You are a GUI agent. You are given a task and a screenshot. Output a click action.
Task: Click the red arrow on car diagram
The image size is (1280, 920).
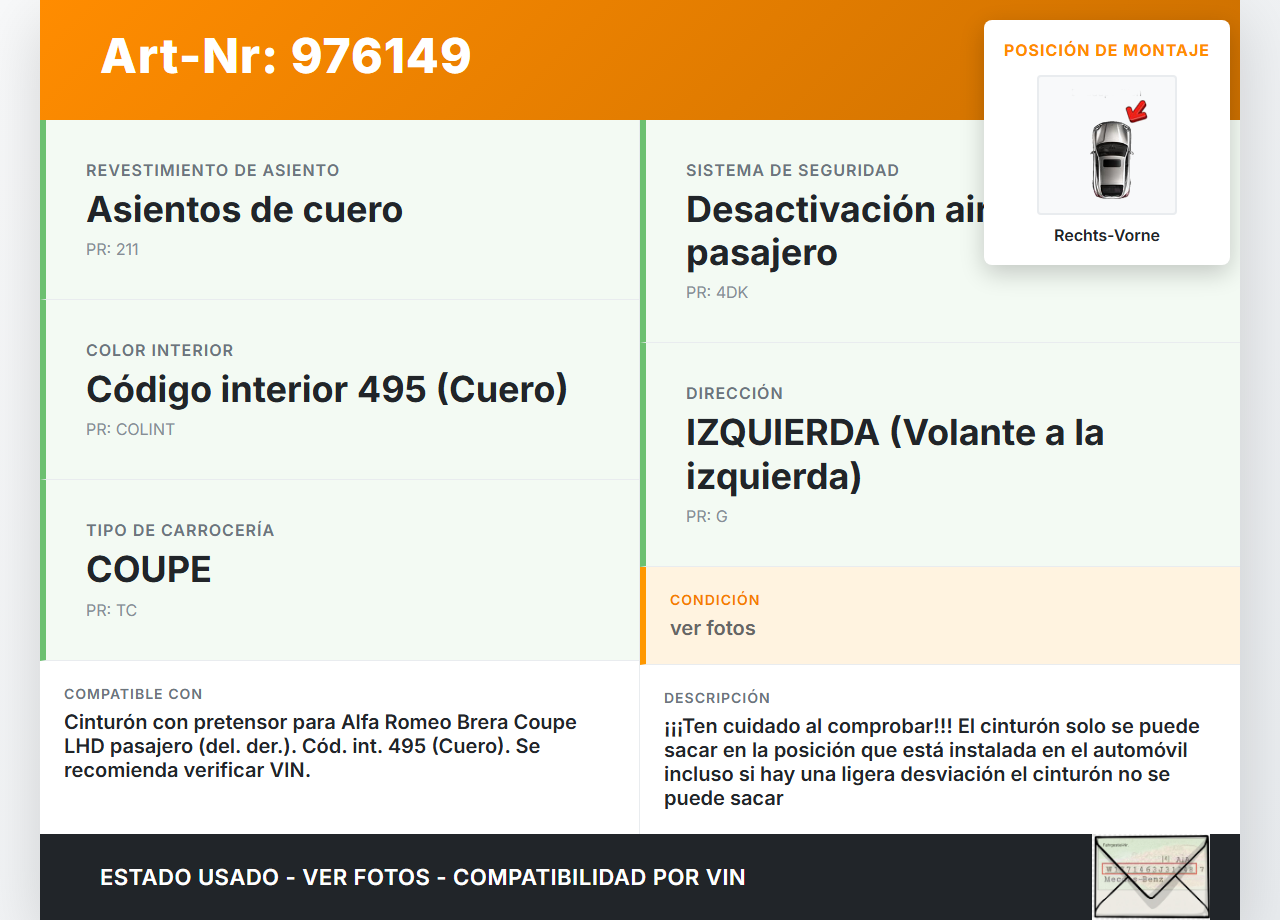point(1135,108)
